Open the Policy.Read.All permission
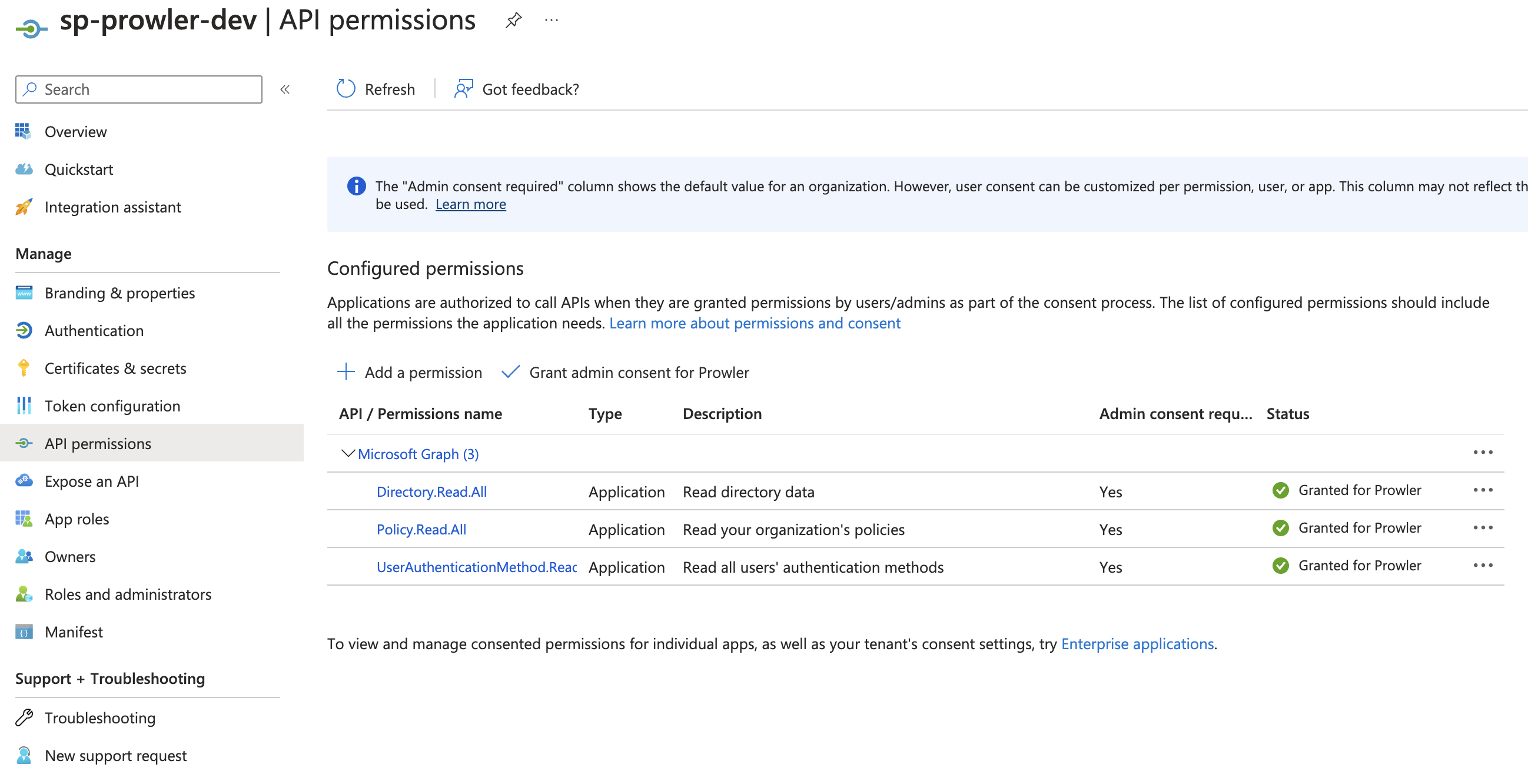Viewport: 1528px width, 784px height. [x=421, y=529]
